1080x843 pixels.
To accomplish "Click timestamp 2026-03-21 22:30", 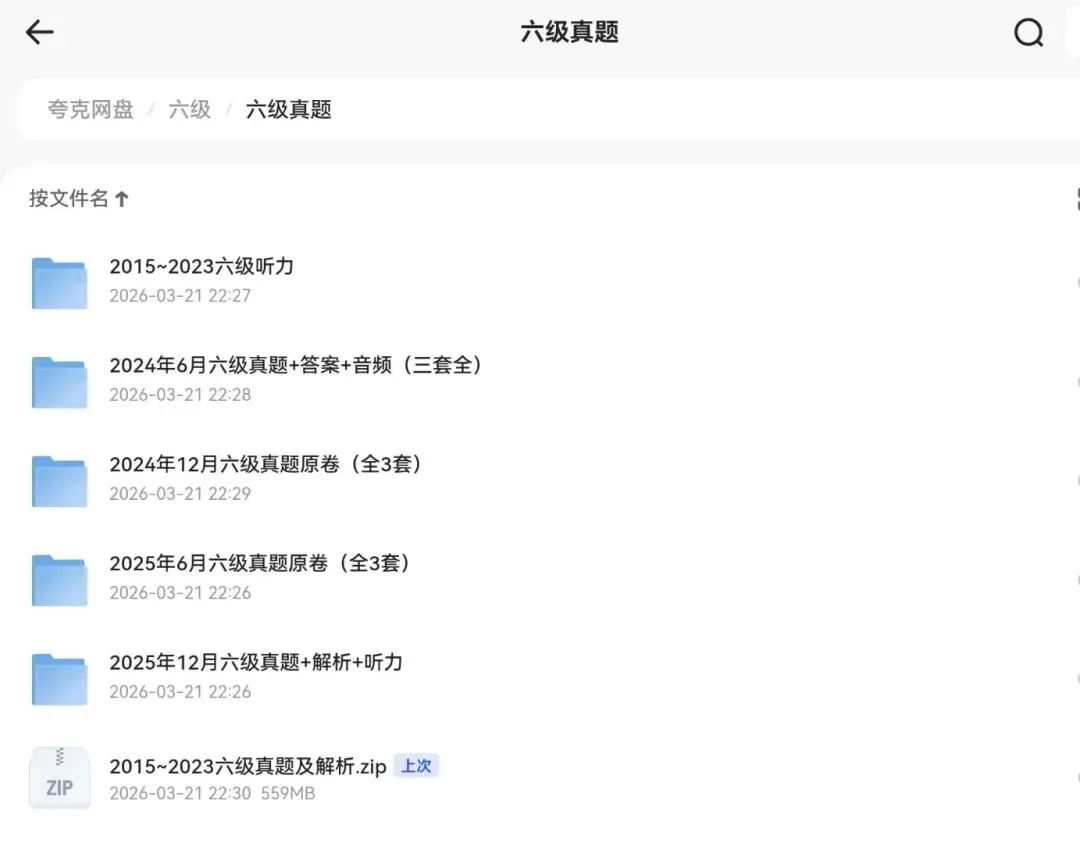I will pyautogui.click(x=180, y=793).
